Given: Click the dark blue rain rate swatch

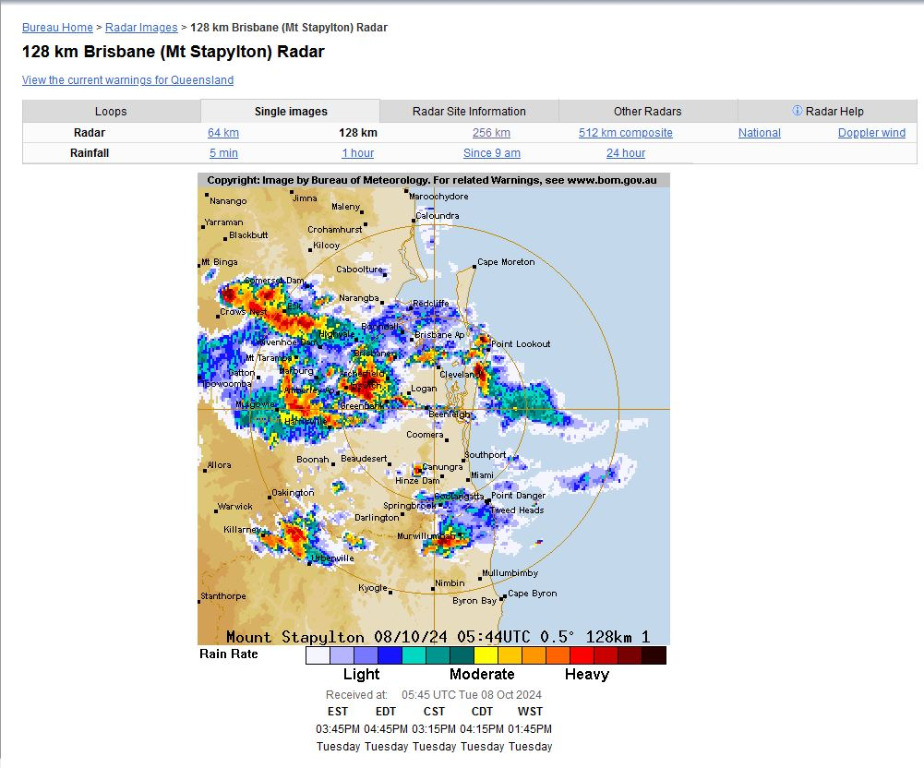Looking at the screenshot, I should 390,655.
